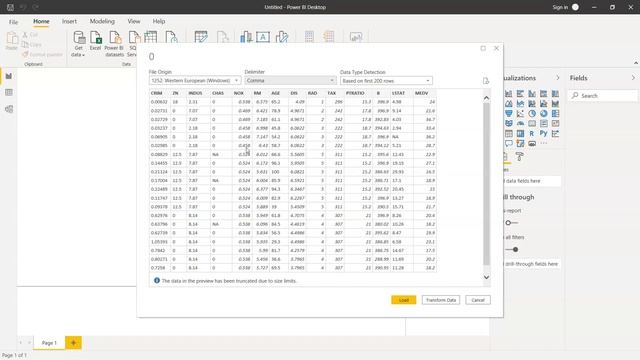Image resolution: width=640 pixels, height=360 pixels.
Task: Collapse the Fields pane chevron
Action: pos(633,78)
